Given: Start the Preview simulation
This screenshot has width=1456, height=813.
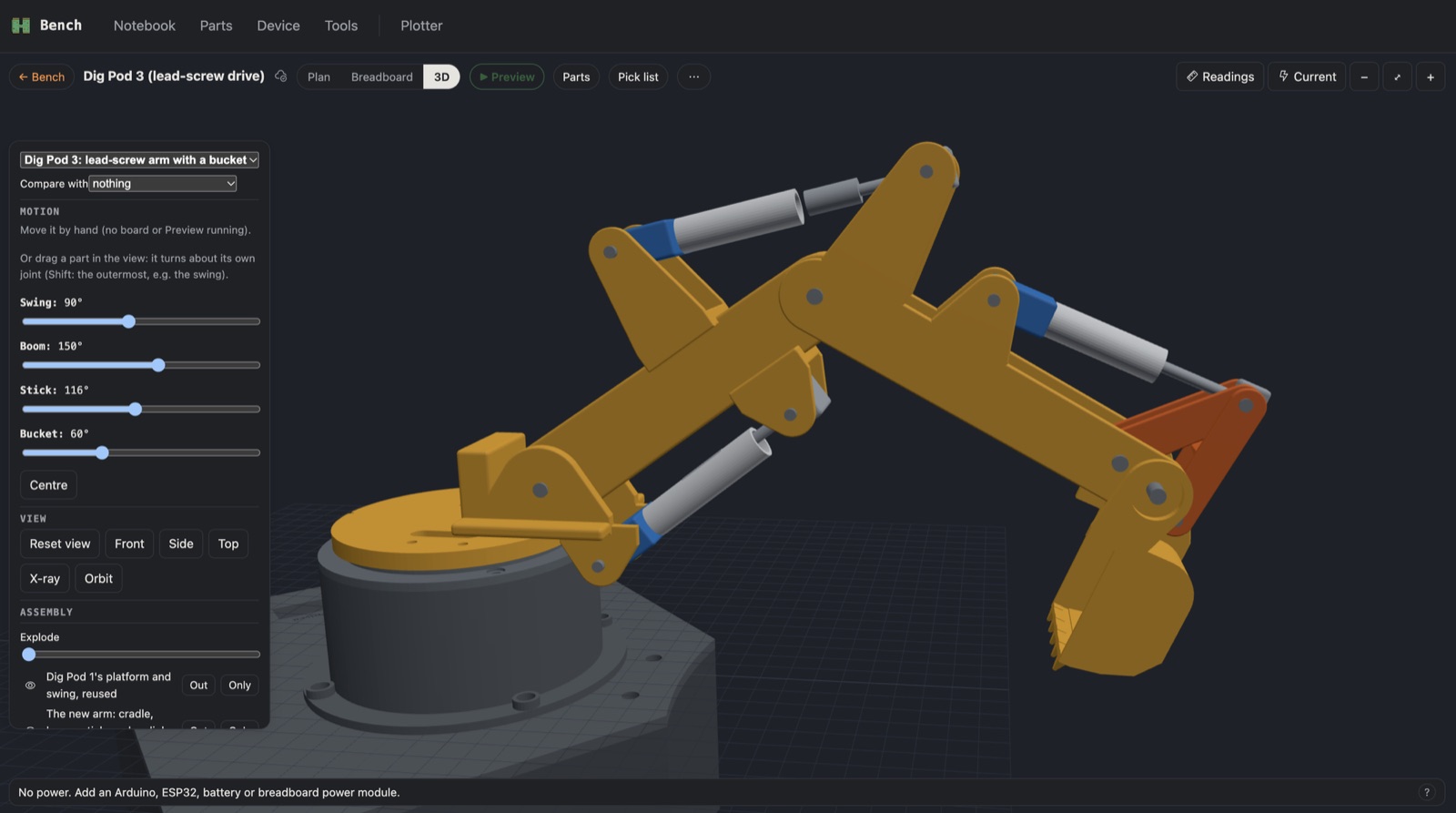Looking at the screenshot, I should click(x=507, y=76).
